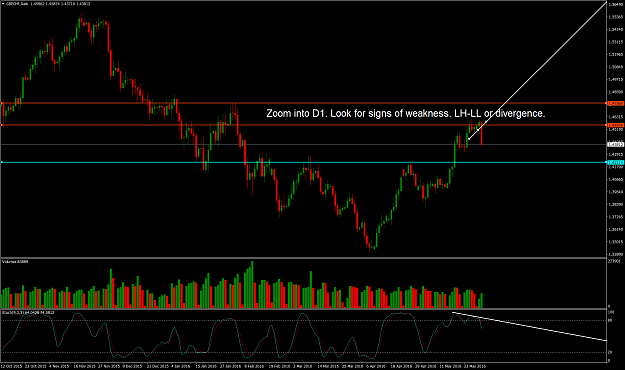Click the '15 Jan 2016' date label
625x370 pixels.
tap(206, 366)
